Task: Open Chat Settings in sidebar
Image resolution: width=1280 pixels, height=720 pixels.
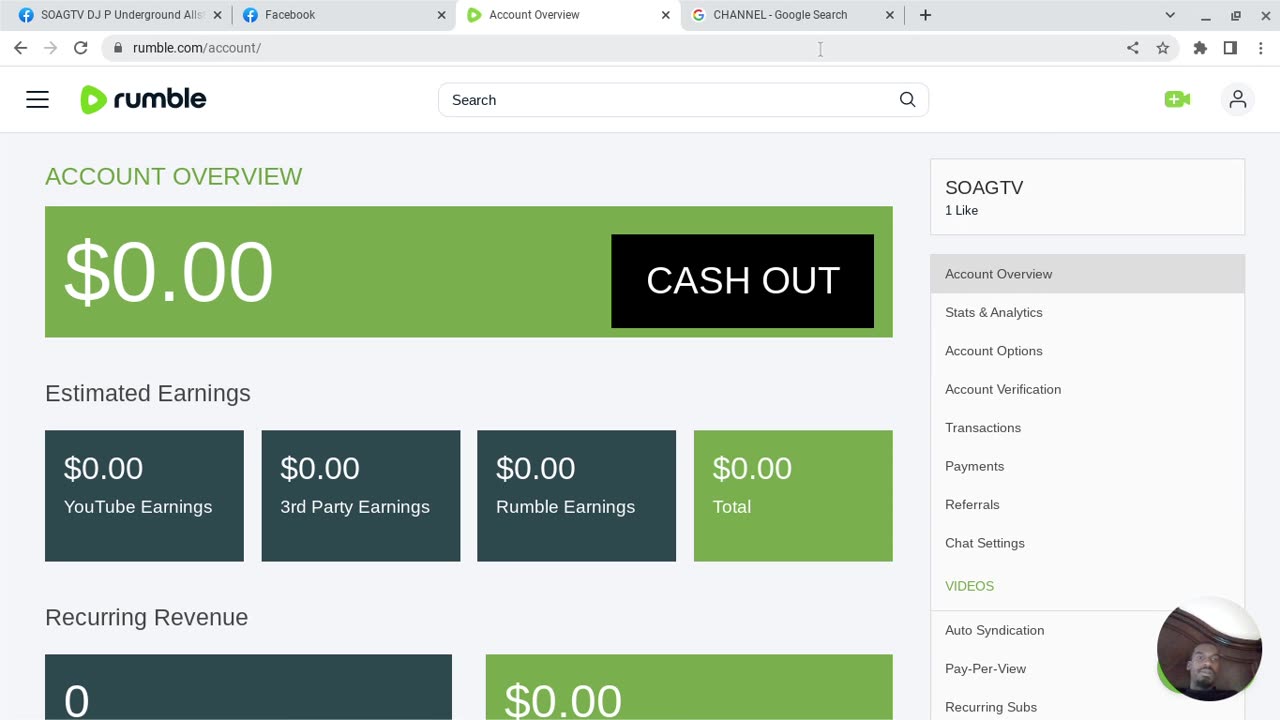Action: tap(1087, 543)
